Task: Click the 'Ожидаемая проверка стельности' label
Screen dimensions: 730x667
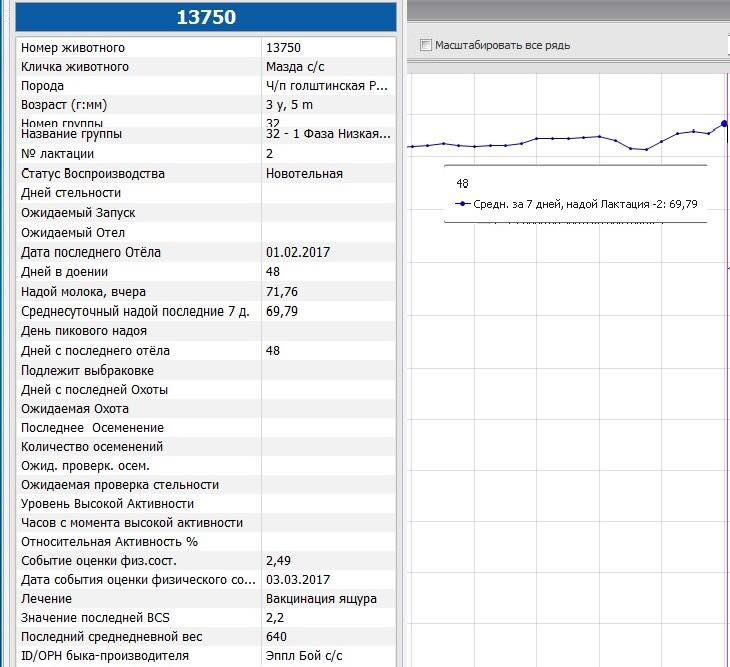Action: click(x=120, y=485)
